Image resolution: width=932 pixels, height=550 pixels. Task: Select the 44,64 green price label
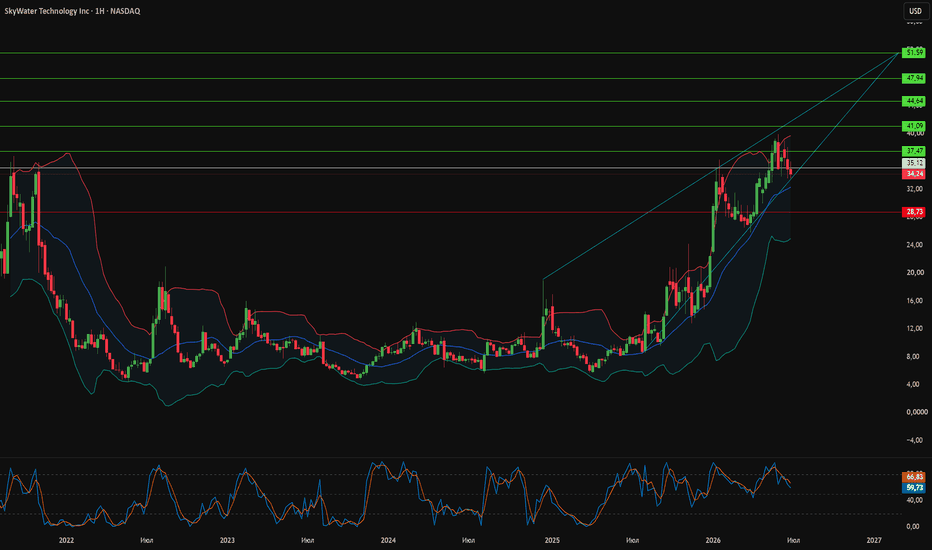click(914, 101)
